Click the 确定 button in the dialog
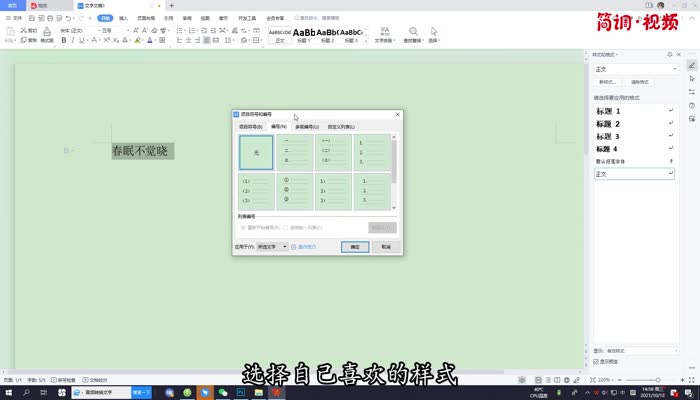Viewport: 700px width, 400px height. (x=353, y=246)
